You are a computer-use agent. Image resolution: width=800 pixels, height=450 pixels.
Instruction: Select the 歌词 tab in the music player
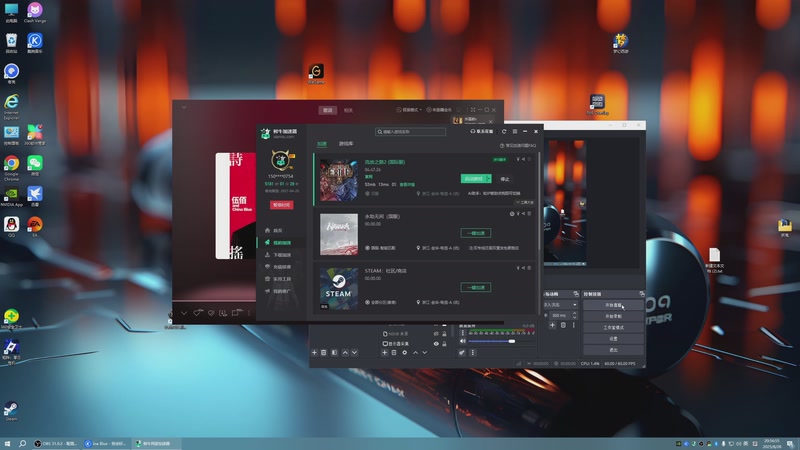(x=328, y=110)
